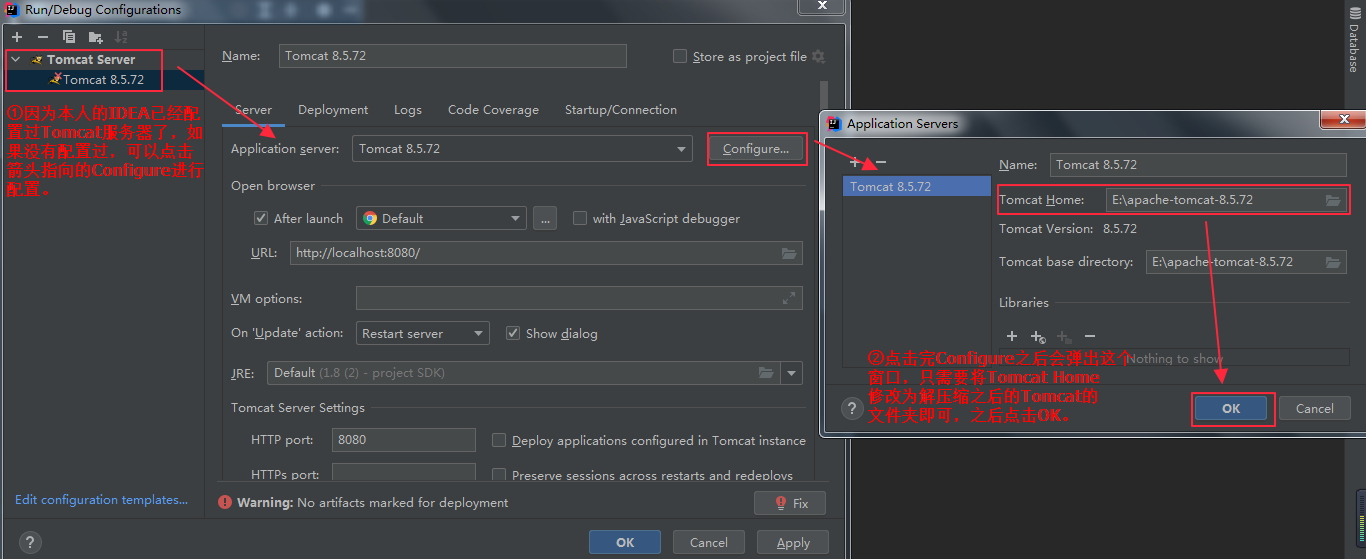Collapse the Tomcat Server tree node
1366x559 pixels.
(15, 60)
